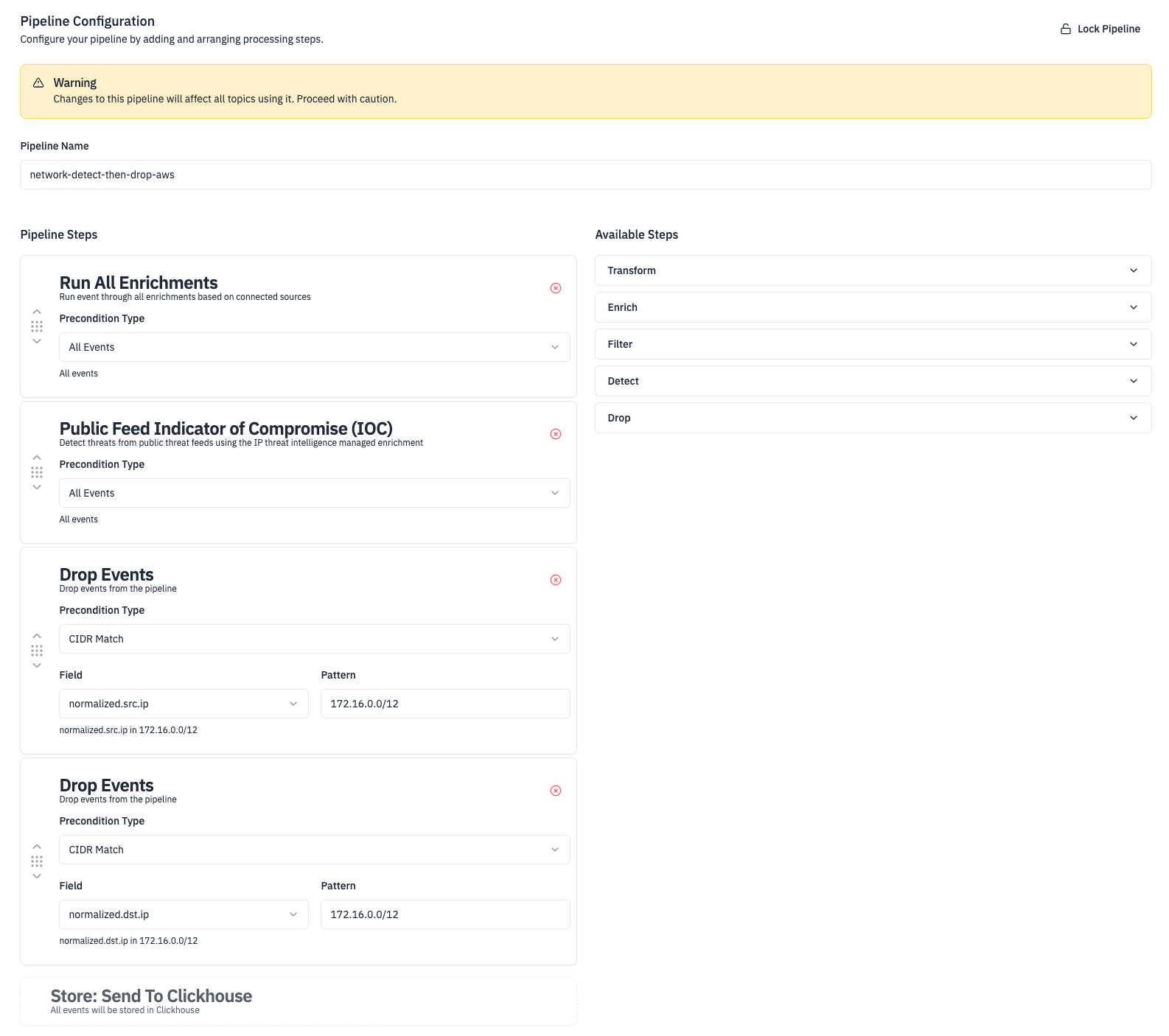Remove the Run All Enrichments step
The height and width of the screenshot is (1036, 1169).
(556, 288)
